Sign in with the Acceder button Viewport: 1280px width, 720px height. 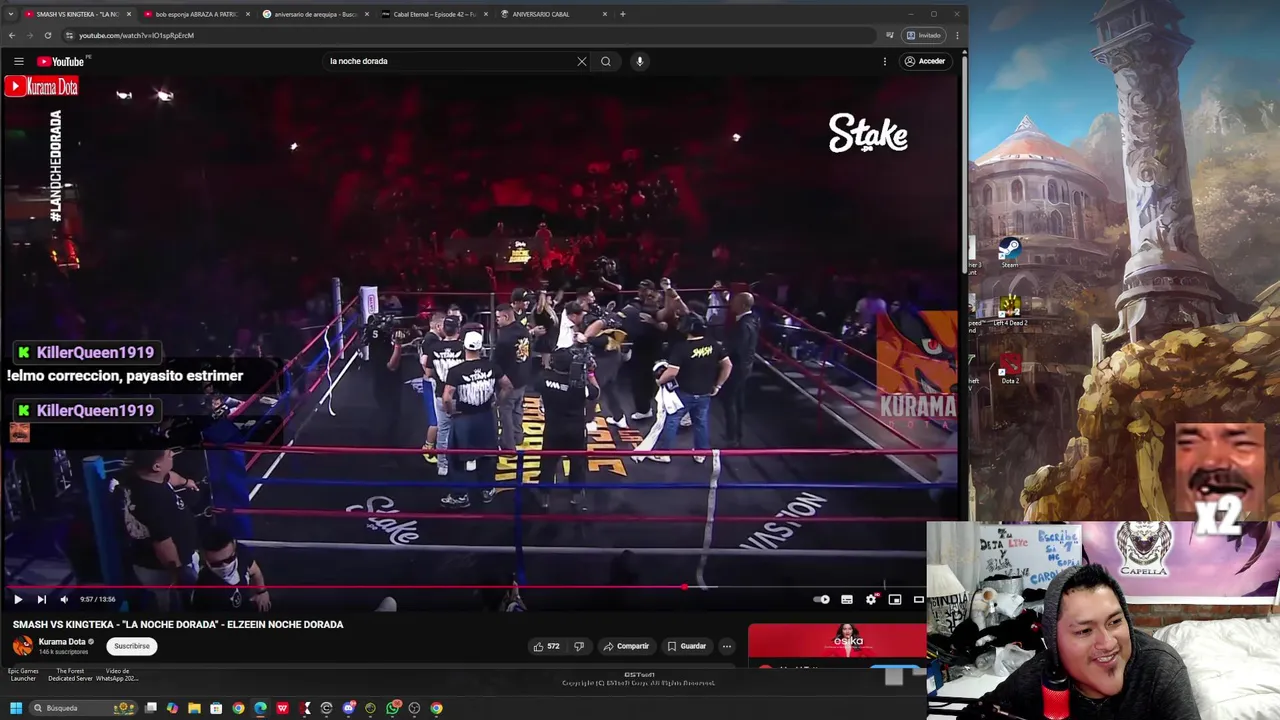[x=925, y=61]
